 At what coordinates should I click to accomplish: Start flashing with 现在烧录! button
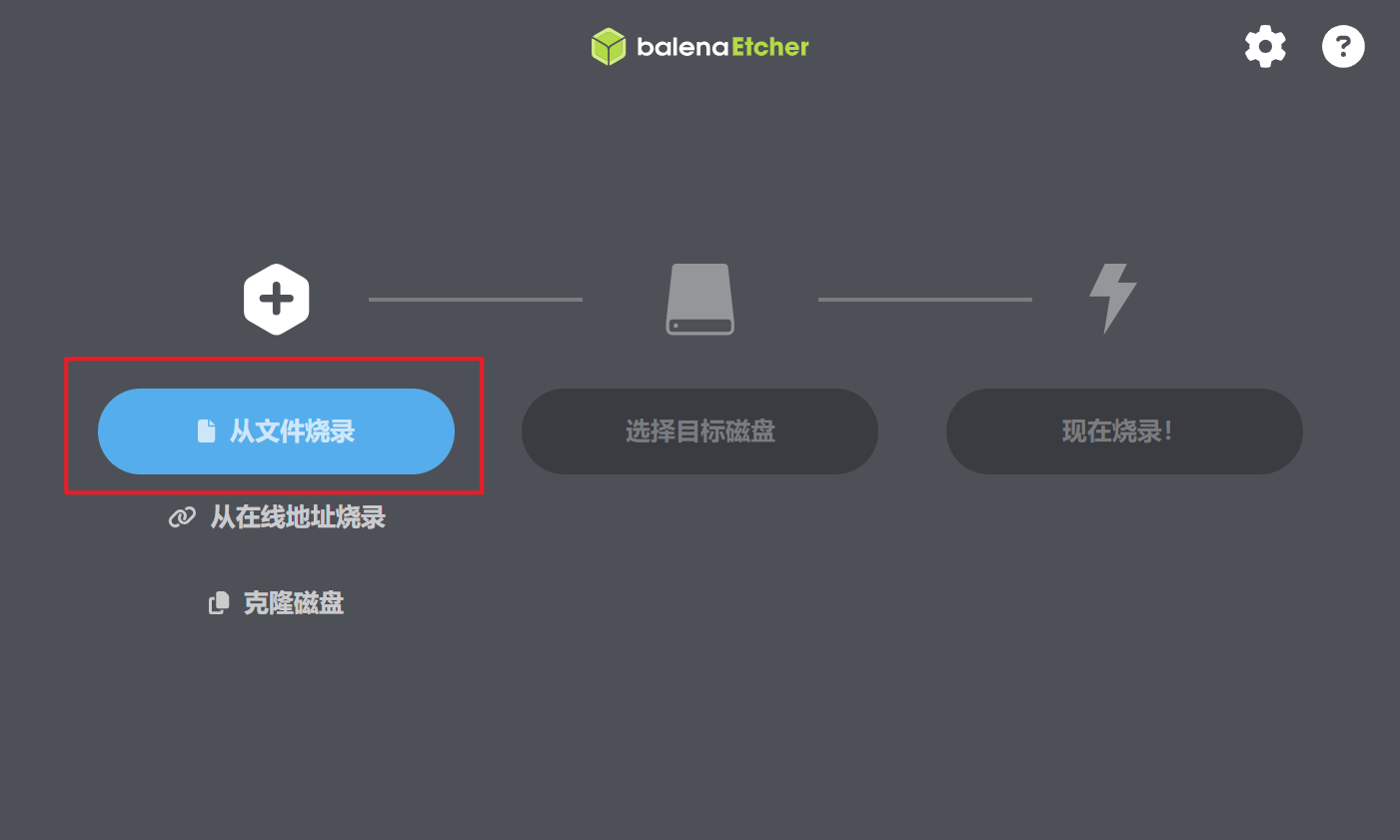pyautogui.click(x=1124, y=431)
